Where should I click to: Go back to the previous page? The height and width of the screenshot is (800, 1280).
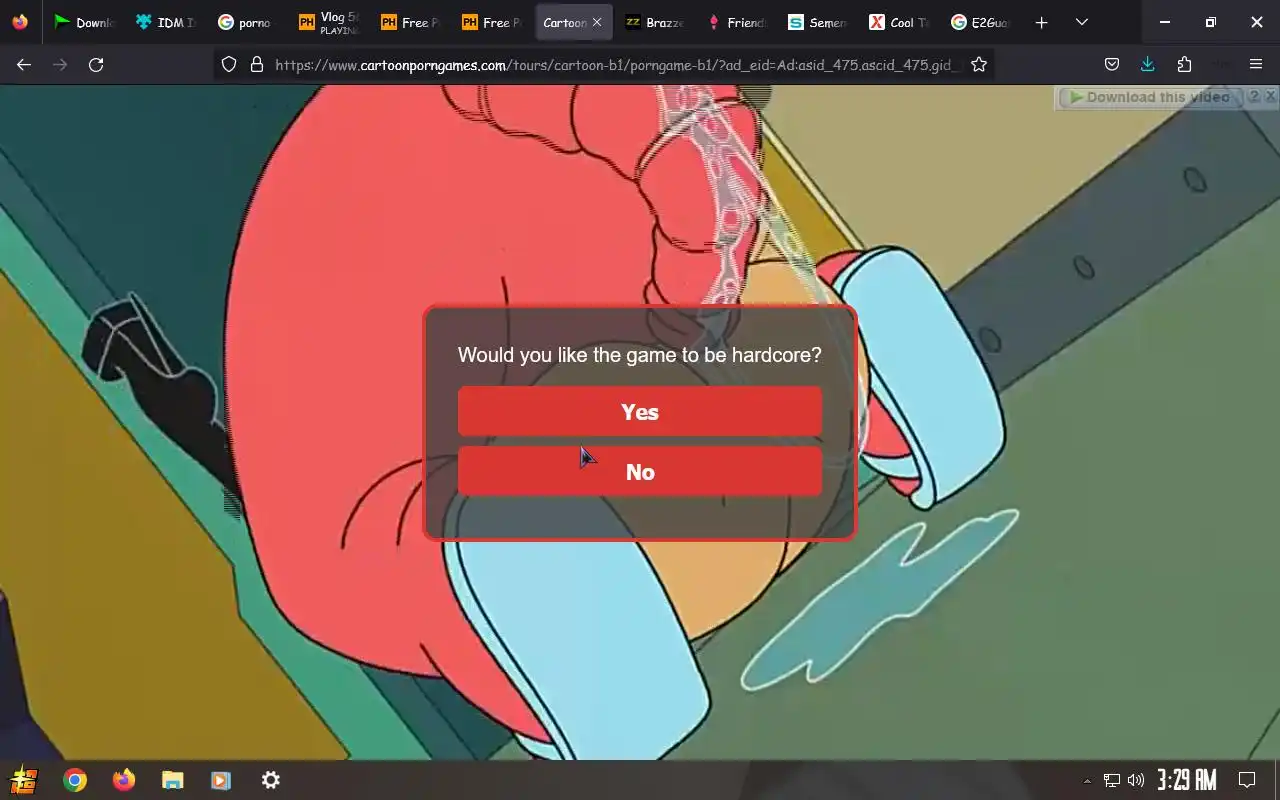[24, 64]
